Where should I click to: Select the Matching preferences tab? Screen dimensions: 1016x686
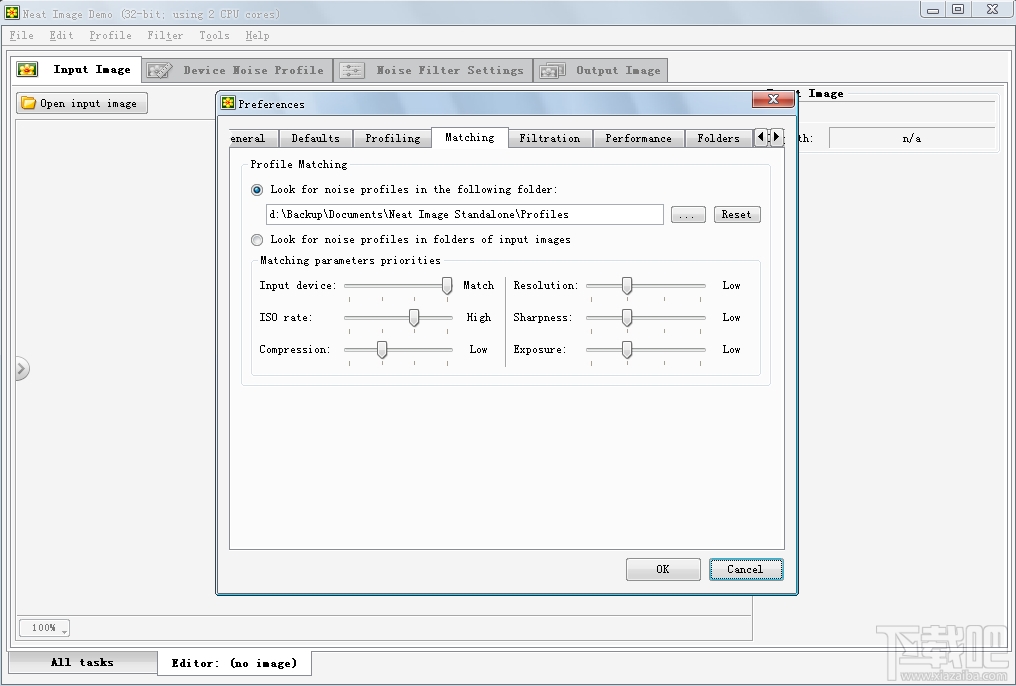pos(470,137)
